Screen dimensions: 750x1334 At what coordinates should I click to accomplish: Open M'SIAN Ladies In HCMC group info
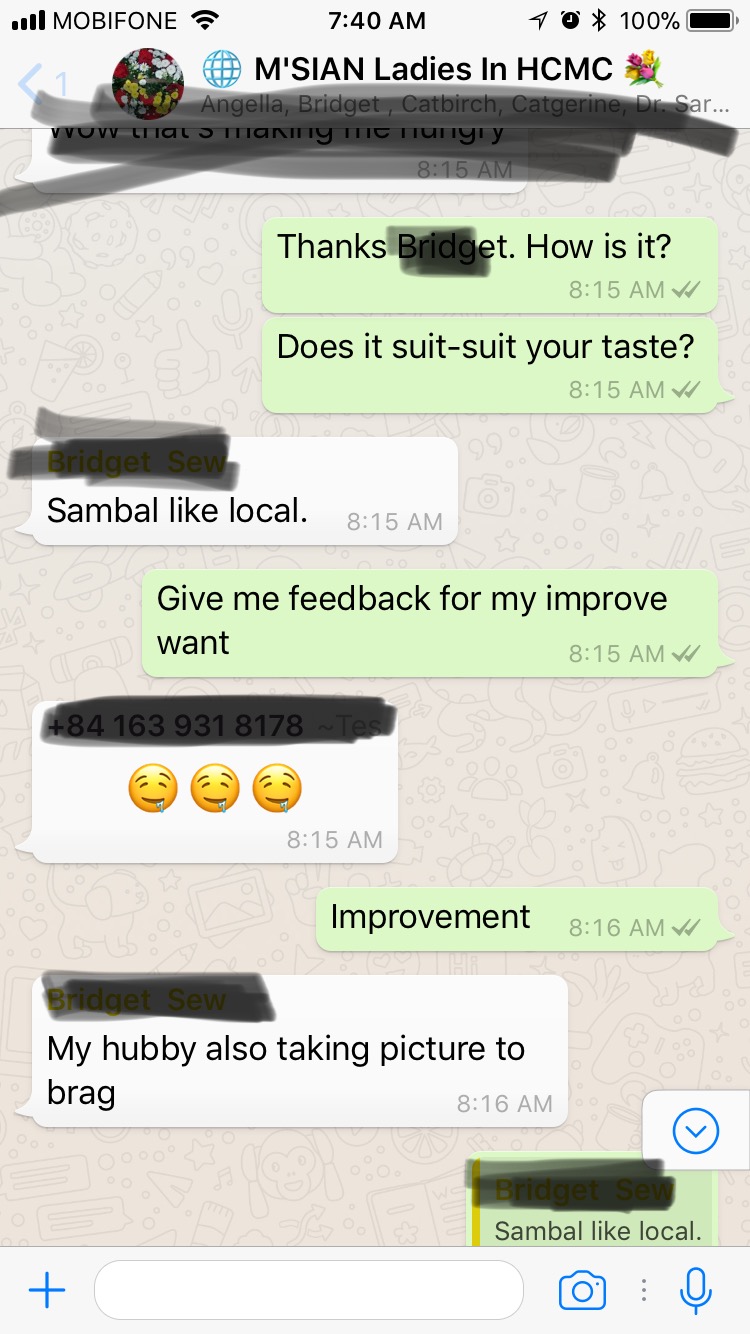[432, 69]
